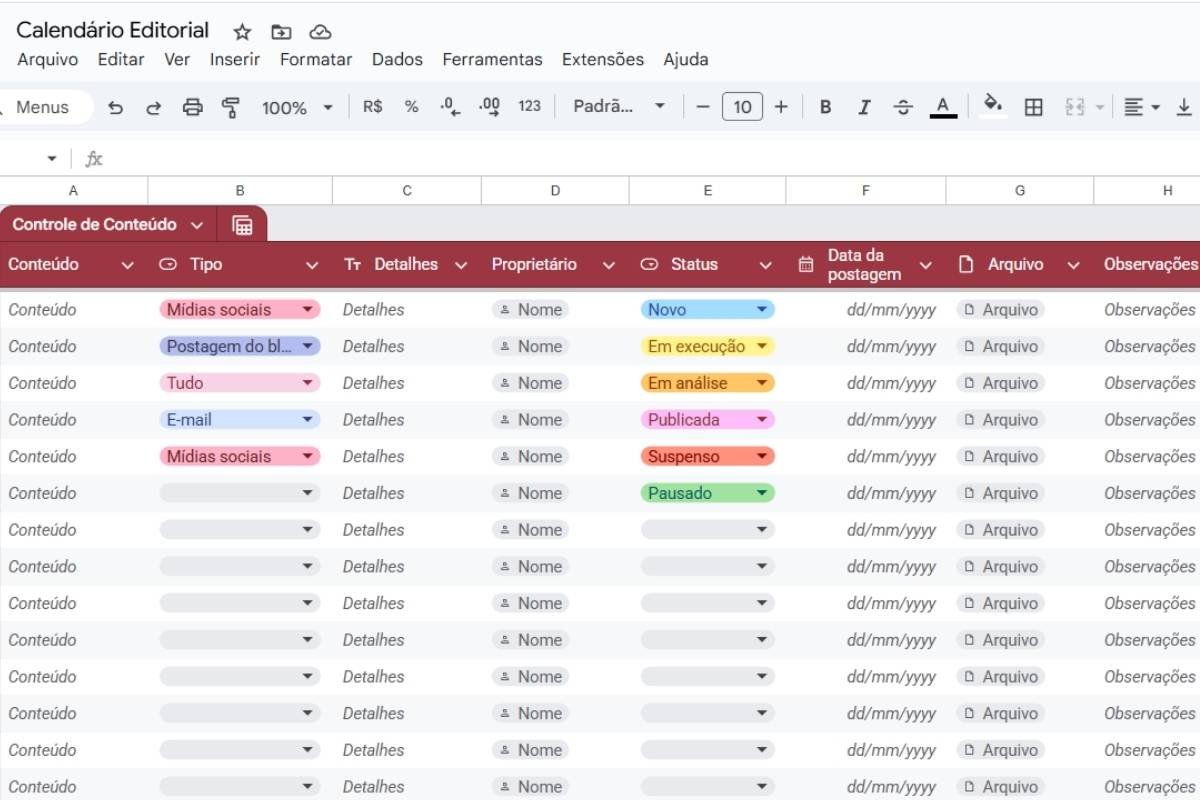Click the font size input field
Image resolution: width=1200 pixels, height=800 pixels.
click(x=742, y=107)
